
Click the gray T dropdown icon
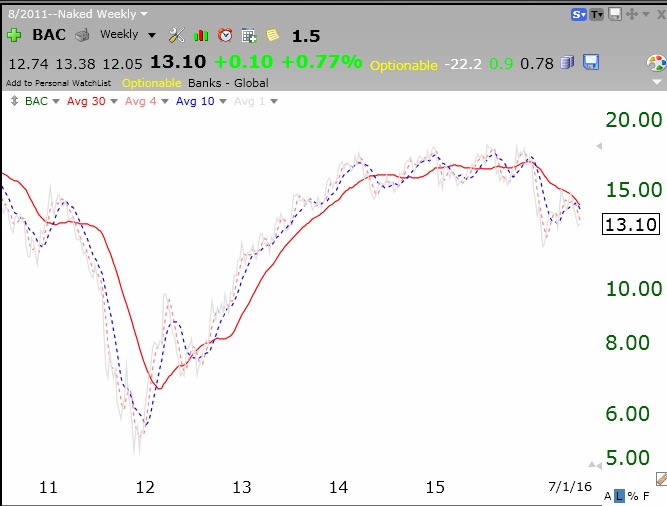[597, 15]
